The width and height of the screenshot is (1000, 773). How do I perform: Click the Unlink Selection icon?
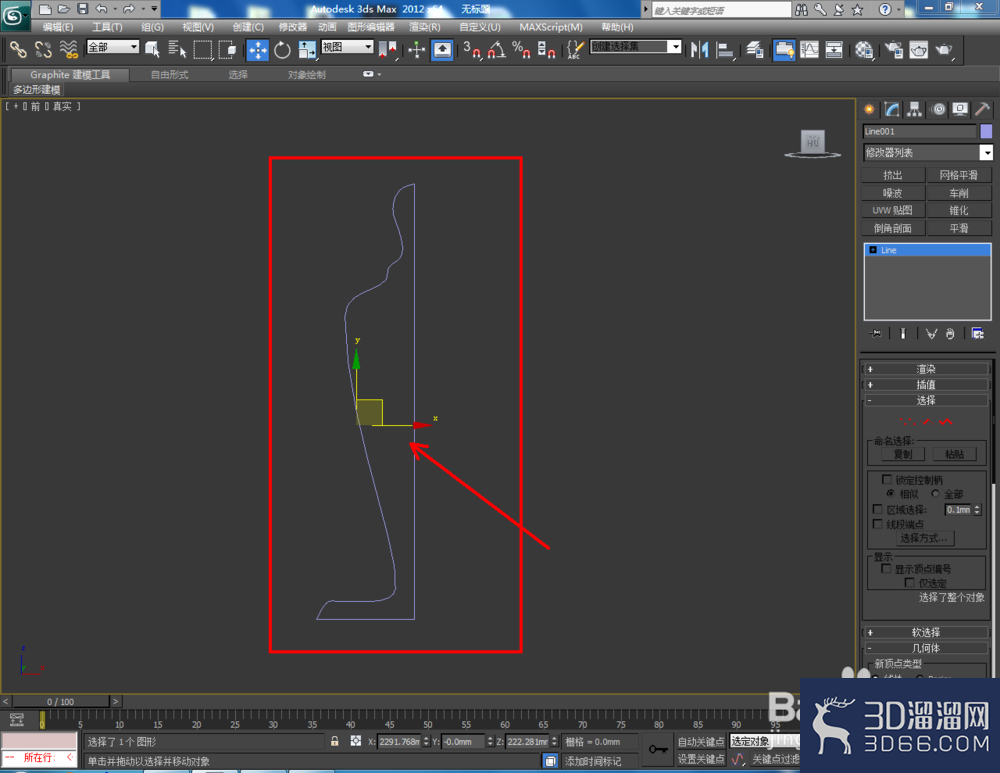point(43,50)
